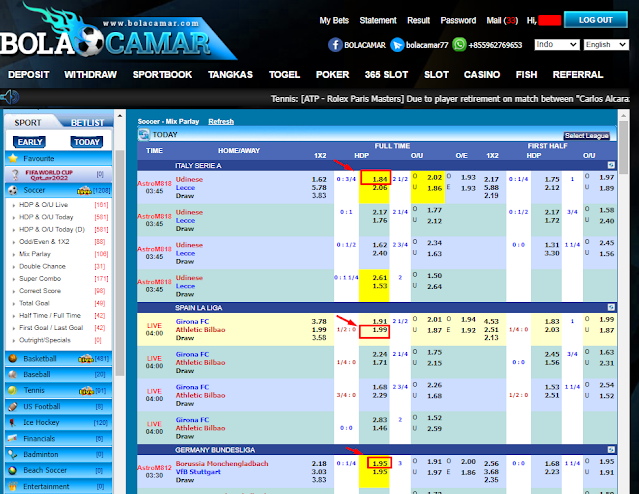Click the Favourite star icon
Viewport: 639px width, 494px height.
[x=13, y=159]
